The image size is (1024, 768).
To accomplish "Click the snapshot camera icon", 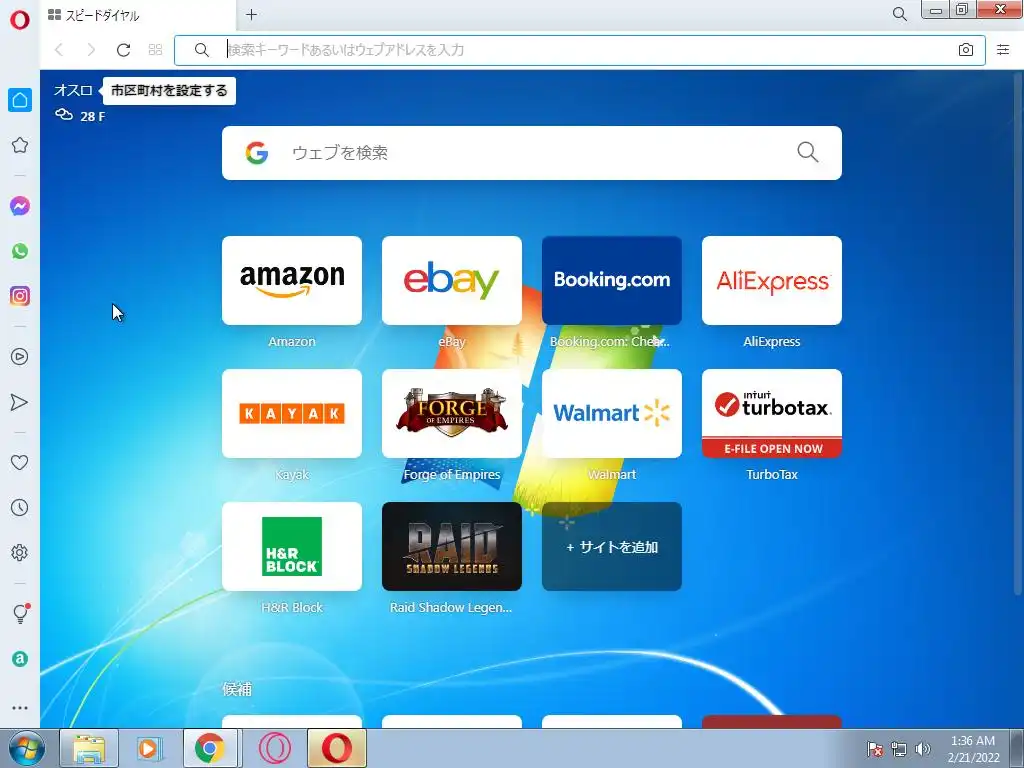I will [966, 50].
